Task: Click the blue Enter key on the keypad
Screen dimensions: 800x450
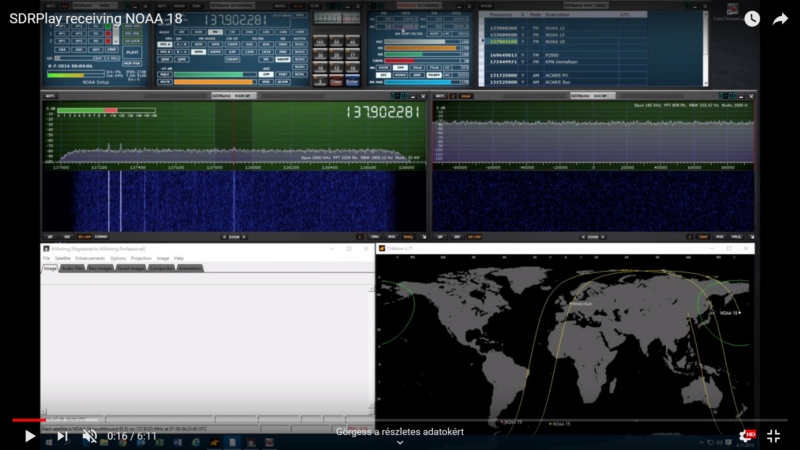Action: 352,80
